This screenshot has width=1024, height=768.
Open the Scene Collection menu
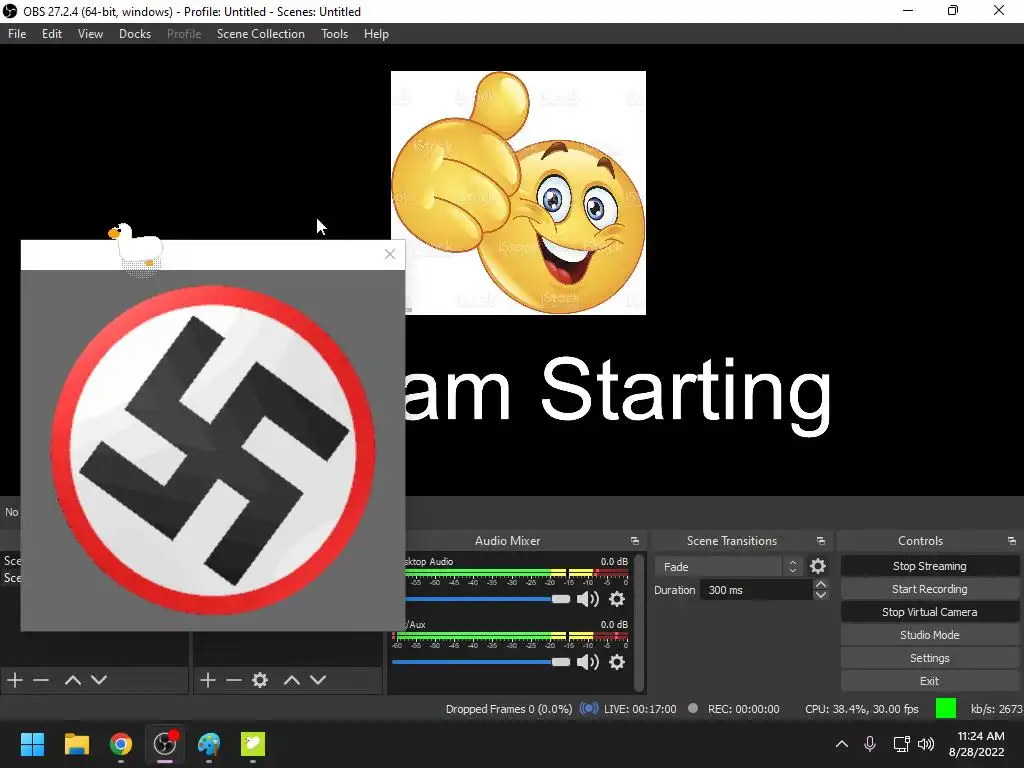(261, 34)
